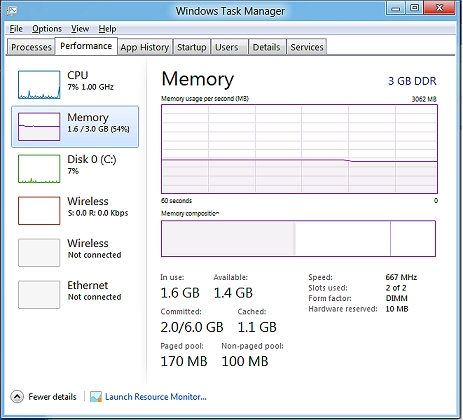This screenshot has height=420, width=463.
Task: Click the Cached 1.1 GB value
Action: pyautogui.click(x=257, y=327)
